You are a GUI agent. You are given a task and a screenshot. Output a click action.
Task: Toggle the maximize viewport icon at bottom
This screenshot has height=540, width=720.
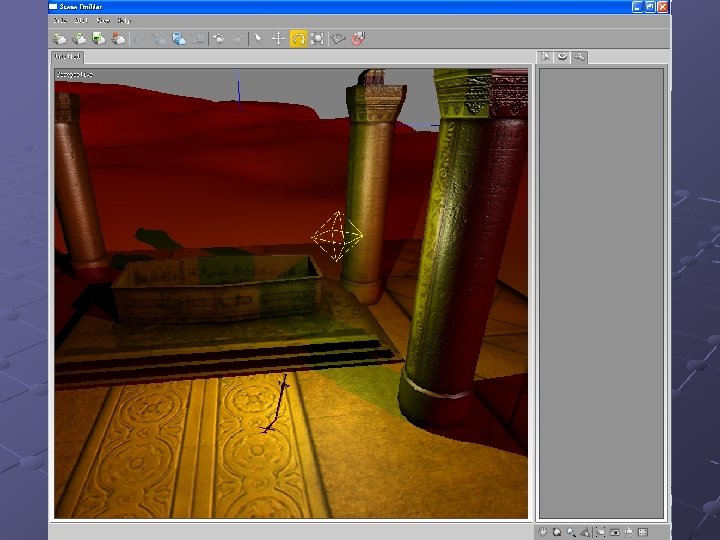pos(642,531)
